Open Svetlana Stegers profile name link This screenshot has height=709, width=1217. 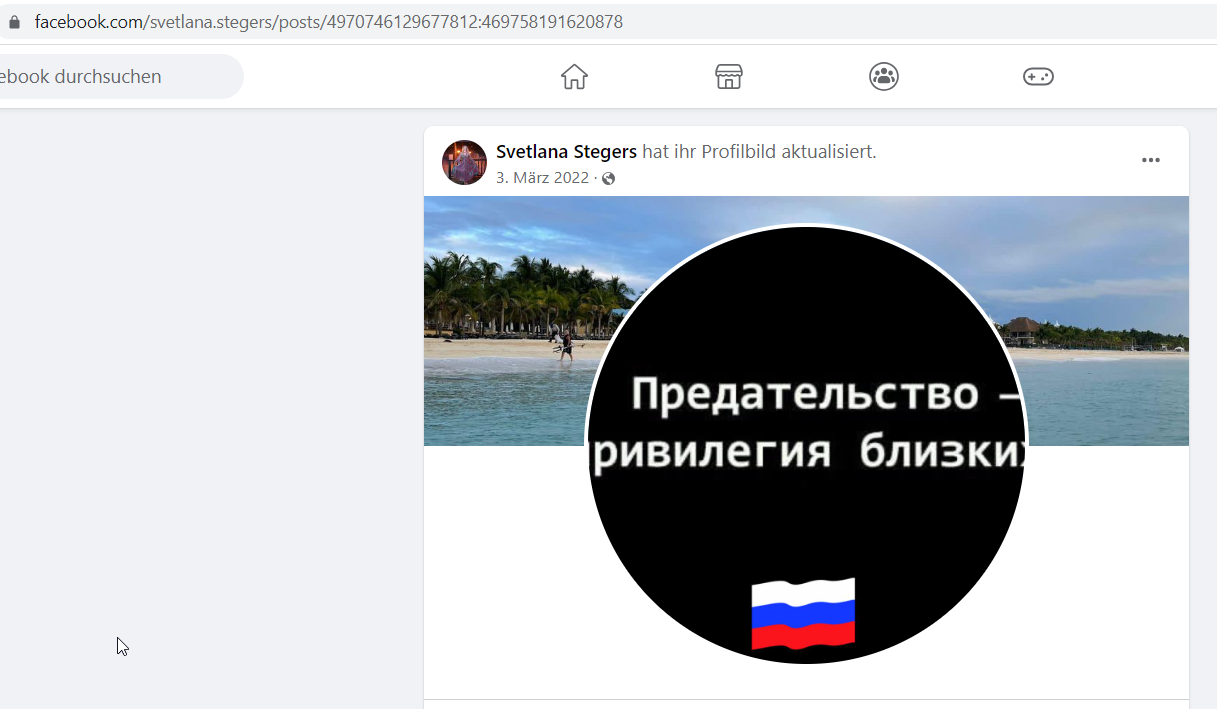[566, 152]
